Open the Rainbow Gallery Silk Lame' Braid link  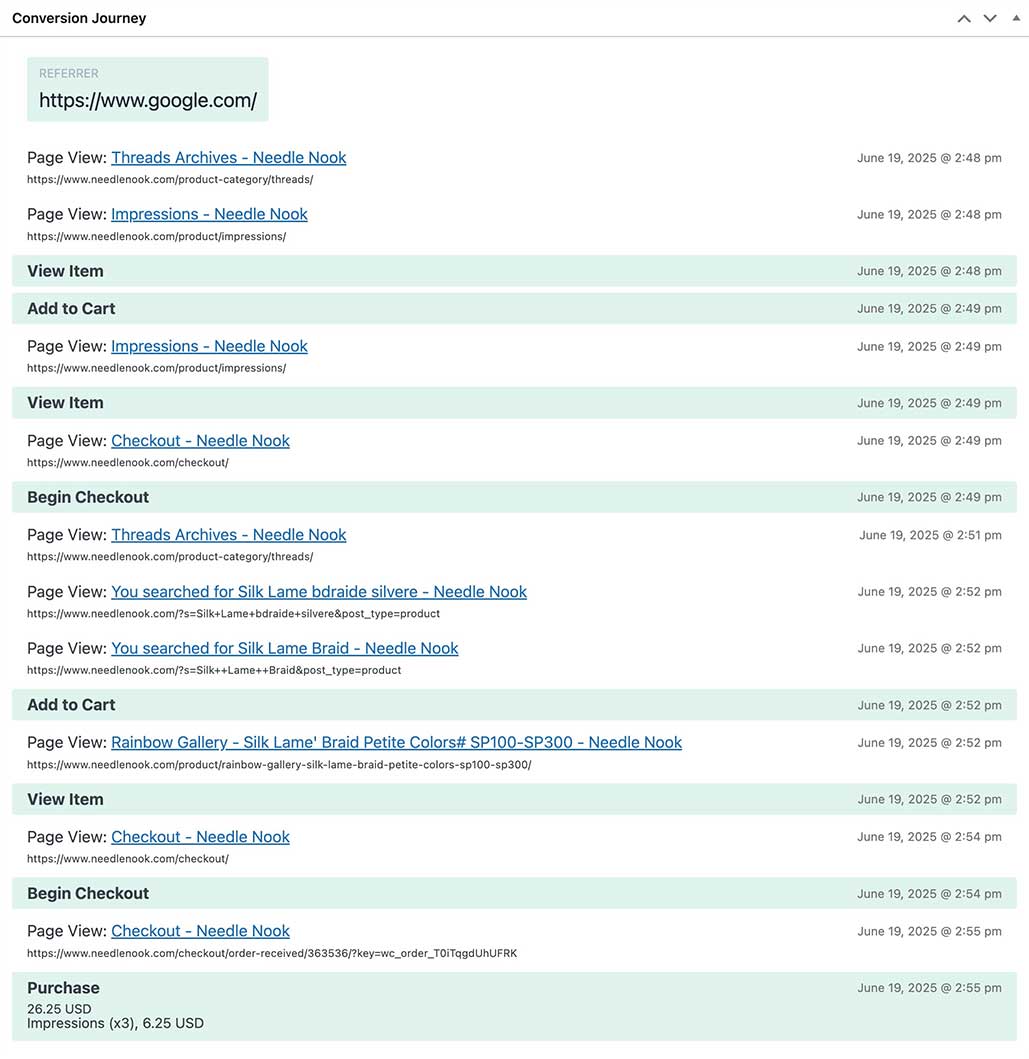pyautogui.click(x=396, y=742)
